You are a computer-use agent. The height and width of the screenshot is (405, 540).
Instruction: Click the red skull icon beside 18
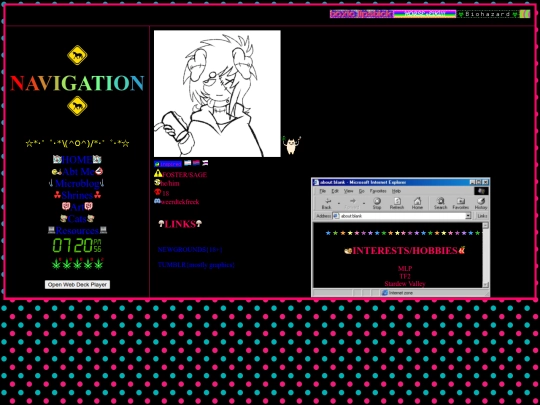[157, 192]
